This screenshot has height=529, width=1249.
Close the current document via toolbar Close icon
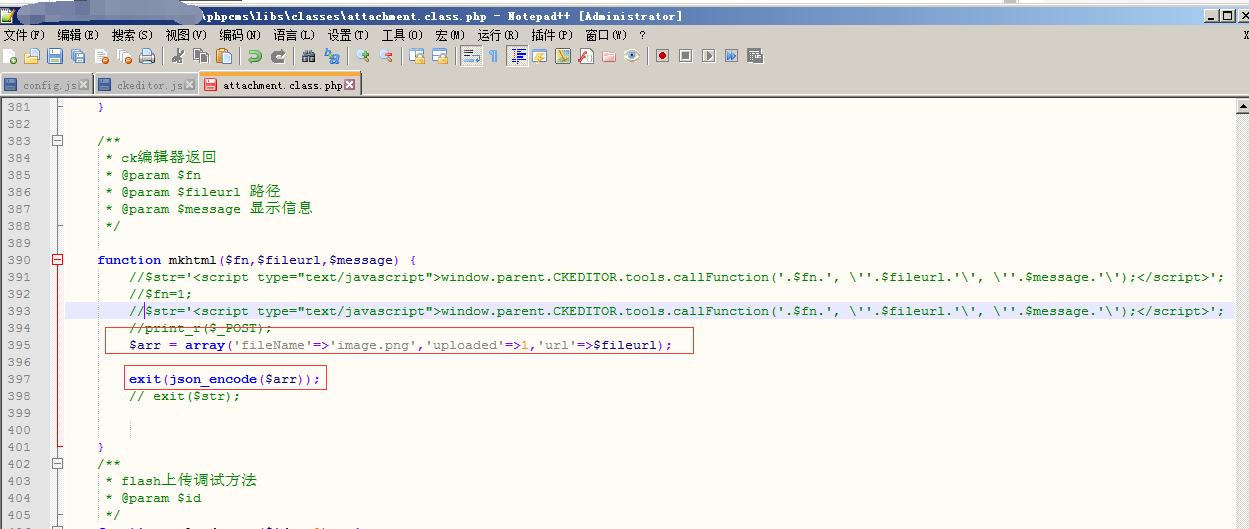point(101,56)
